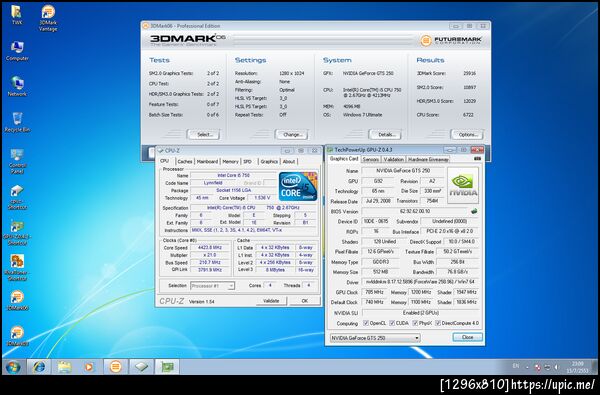Switch to the About tab in CPU-Z
Viewport: 600px width, 395px height.
pos(289,162)
